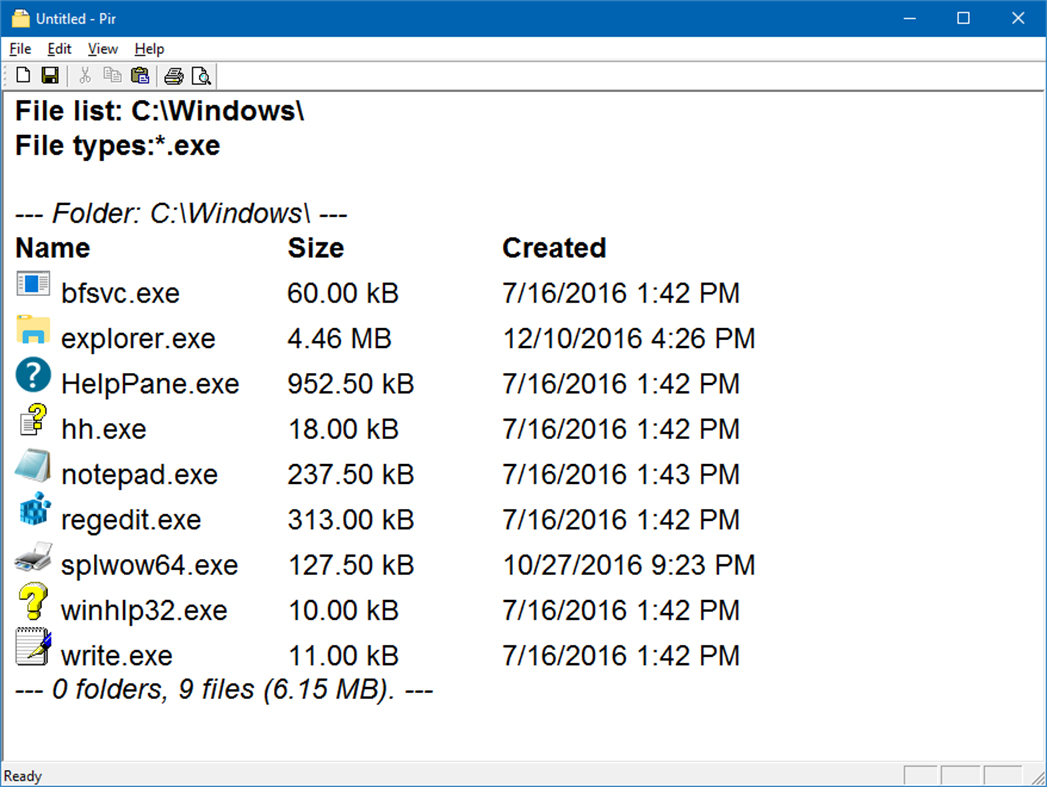Click the 'notepad.exe' file name
Screen dimensions: 1047x787
point(140,475)
